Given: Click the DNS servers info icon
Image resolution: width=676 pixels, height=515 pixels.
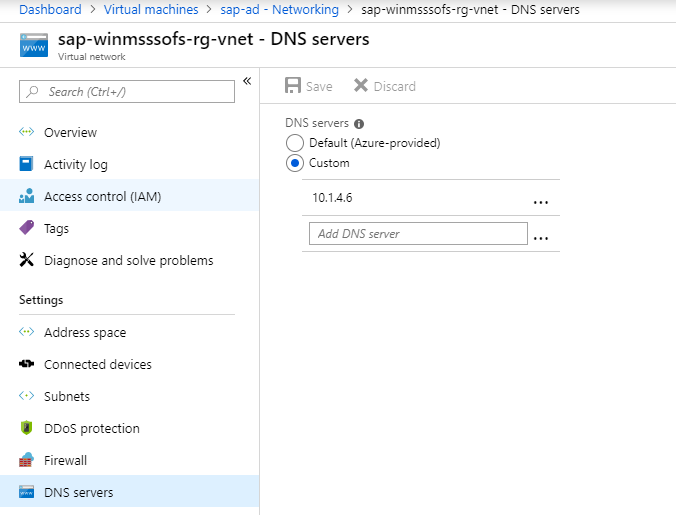Looking at the screenshot, I should tap(359, 124).
